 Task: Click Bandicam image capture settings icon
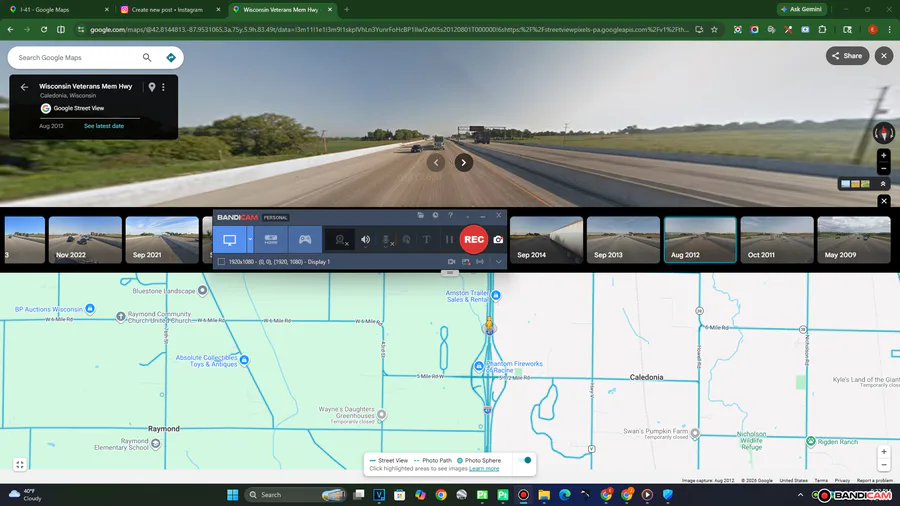click(466, 262)
